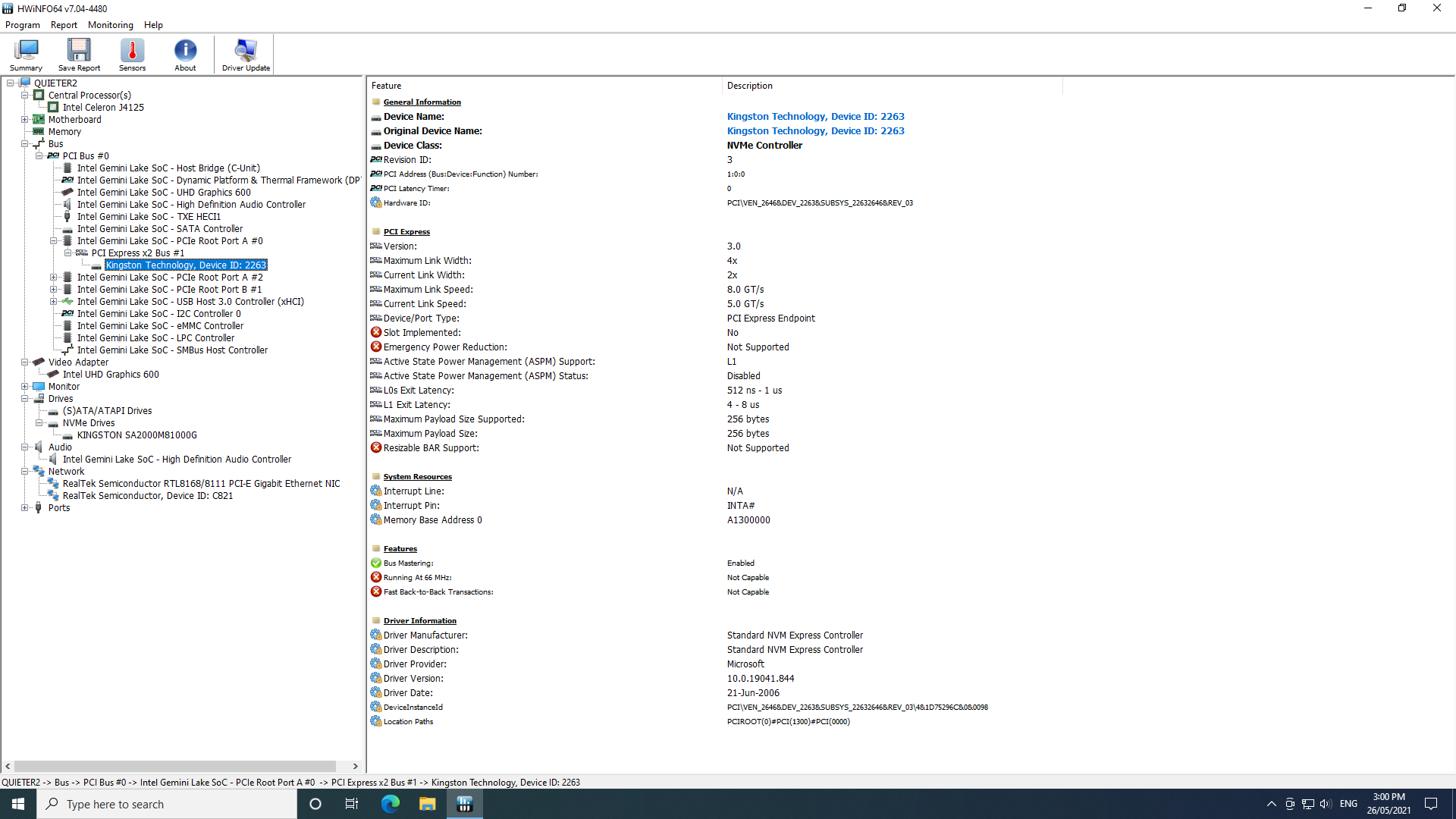Select the SATA Controller device
Screen dimensions: 1456x819
tap(160, 229)
